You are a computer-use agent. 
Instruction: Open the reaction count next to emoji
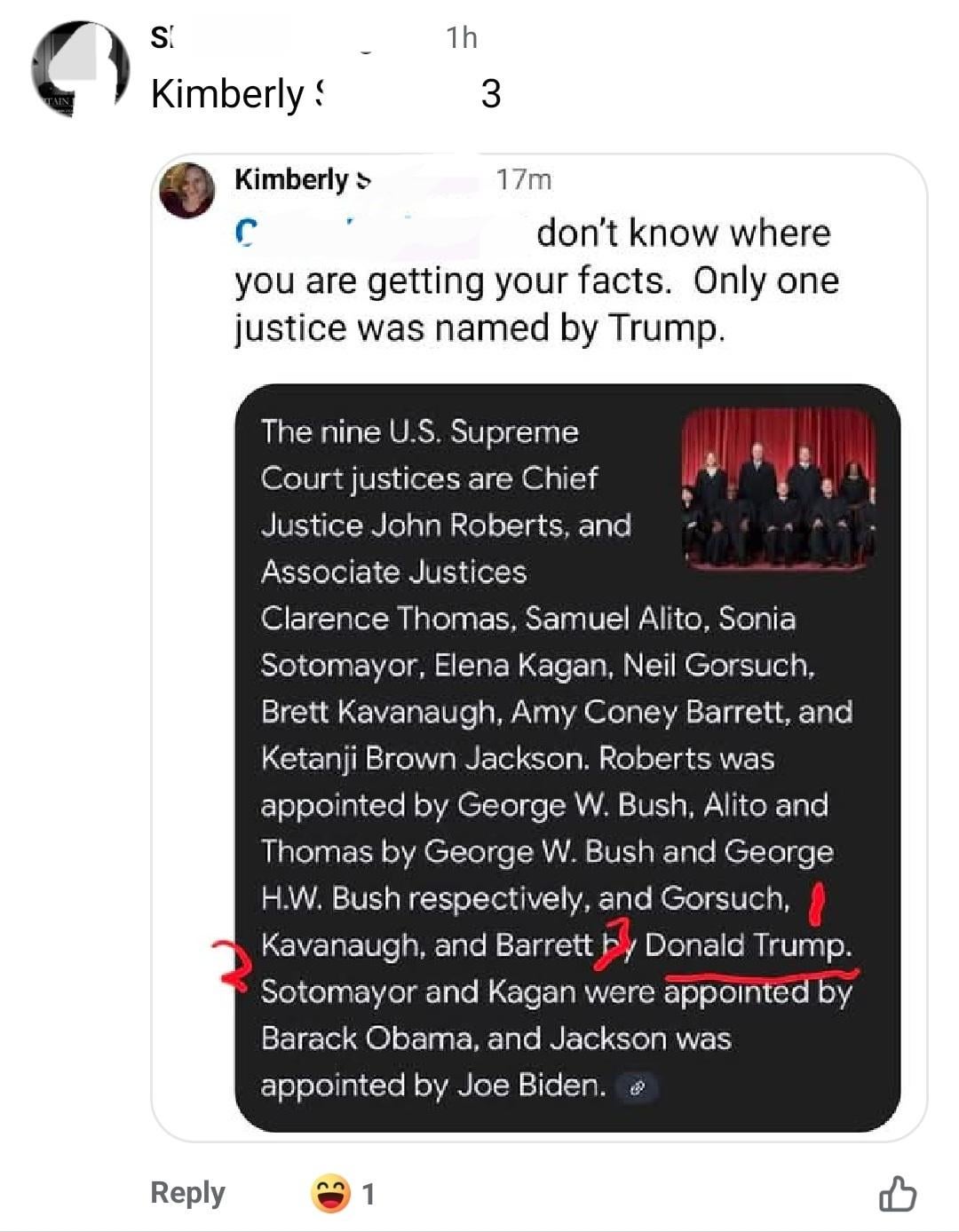click(369, 1195)
